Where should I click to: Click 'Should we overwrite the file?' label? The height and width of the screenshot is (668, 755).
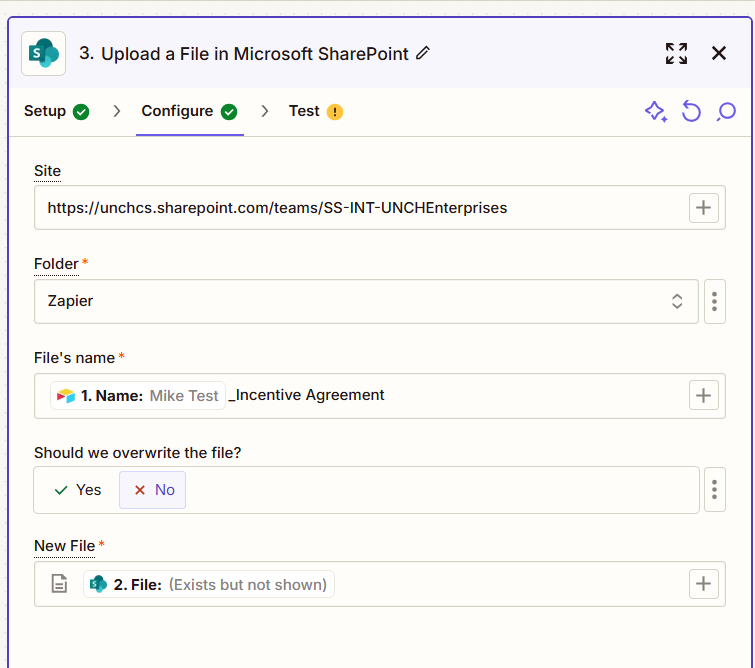pos(137,453)
